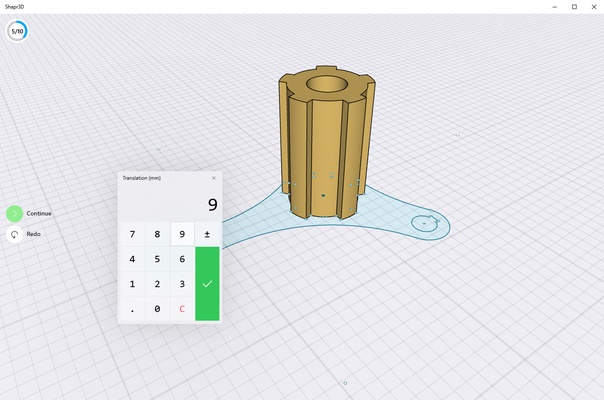Tap digit 5 on the keypad
This screenshot has height=400, width=604.
[x=157, y=259]
